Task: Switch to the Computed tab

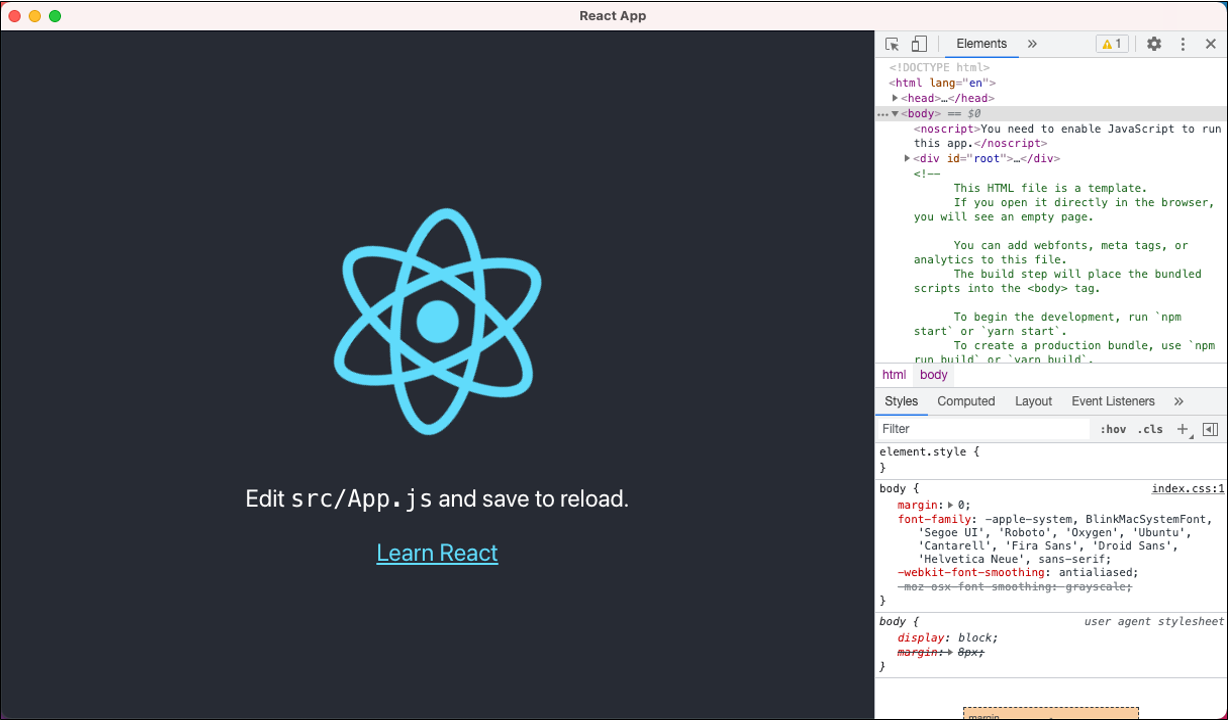Action: click(965, 400)
